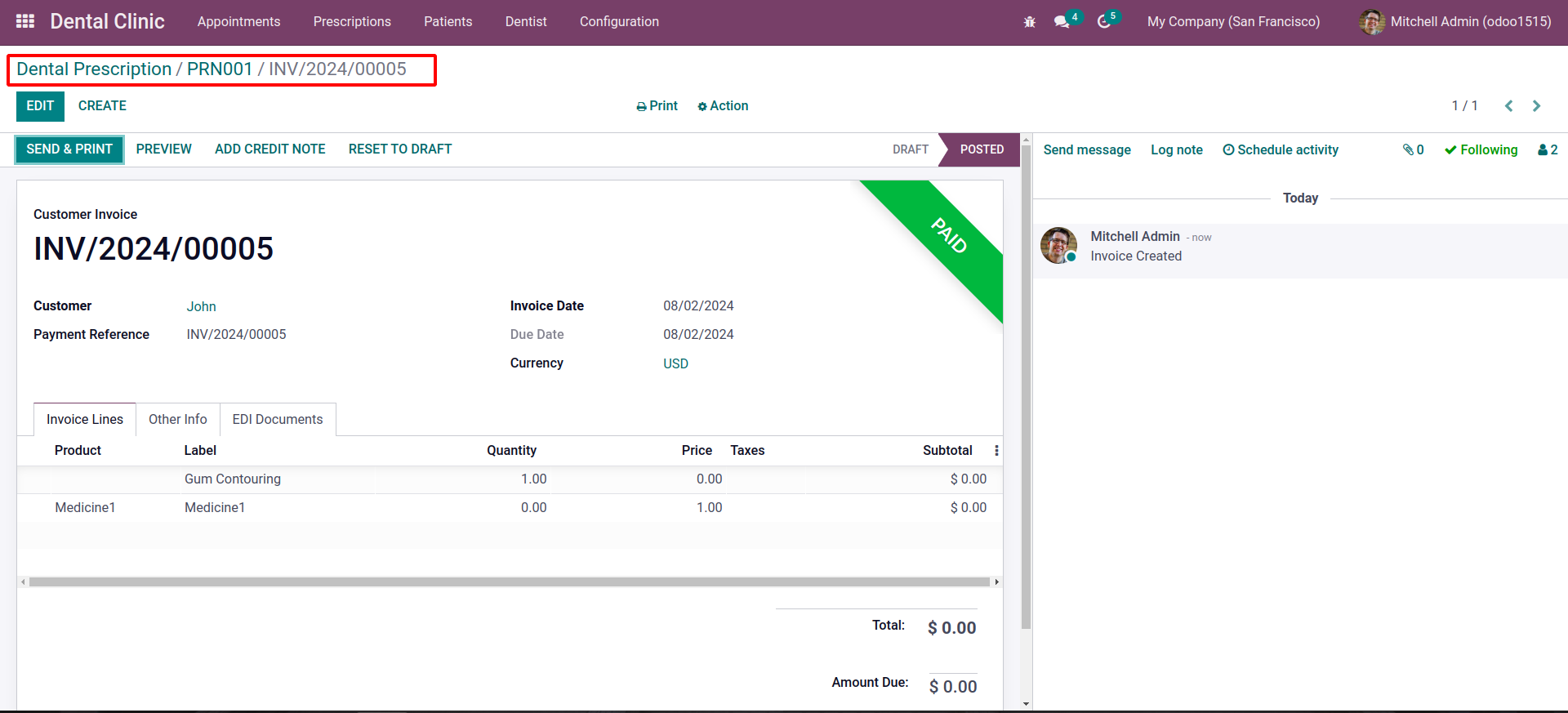Open the Configuration menu
Screen dimensions: 1568x713
619,22
